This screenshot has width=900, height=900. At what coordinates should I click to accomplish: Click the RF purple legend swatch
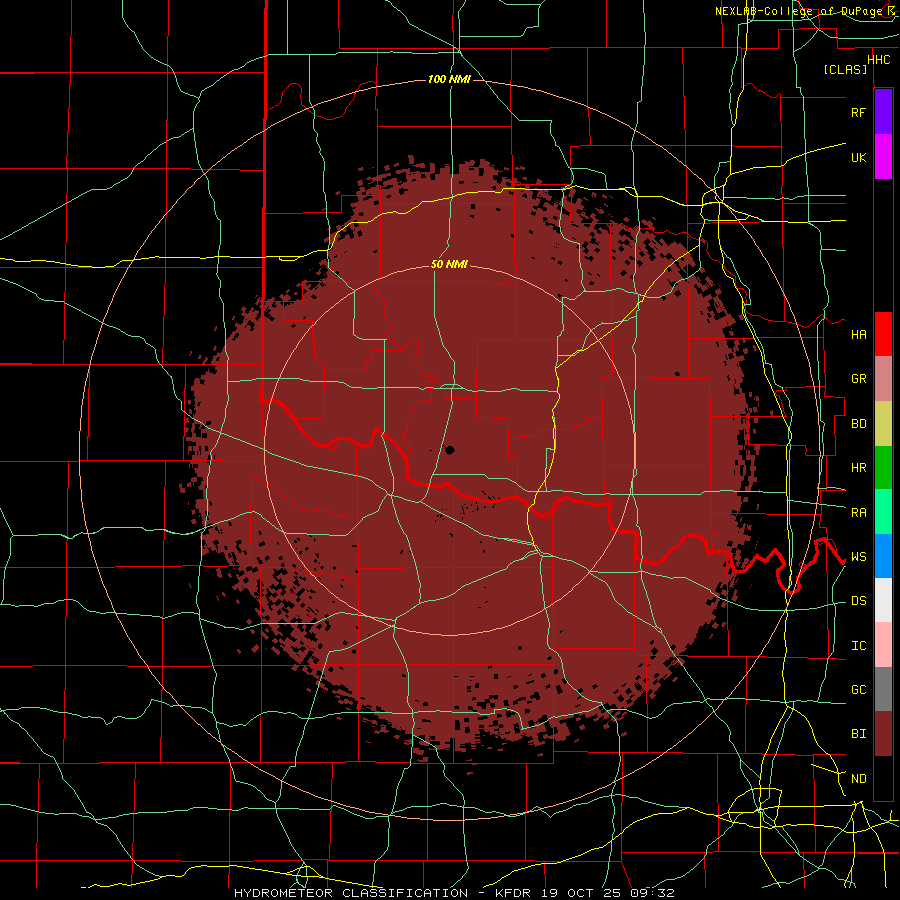coord(883,112)
